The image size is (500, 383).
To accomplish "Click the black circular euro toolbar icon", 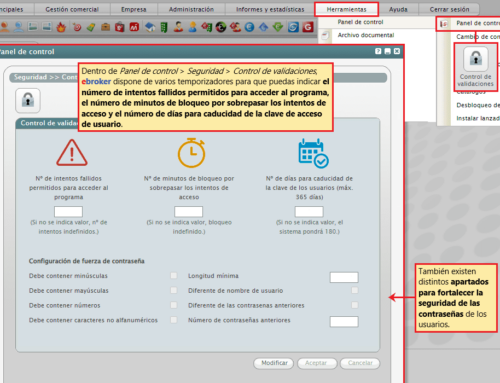I will coord(221,27).
